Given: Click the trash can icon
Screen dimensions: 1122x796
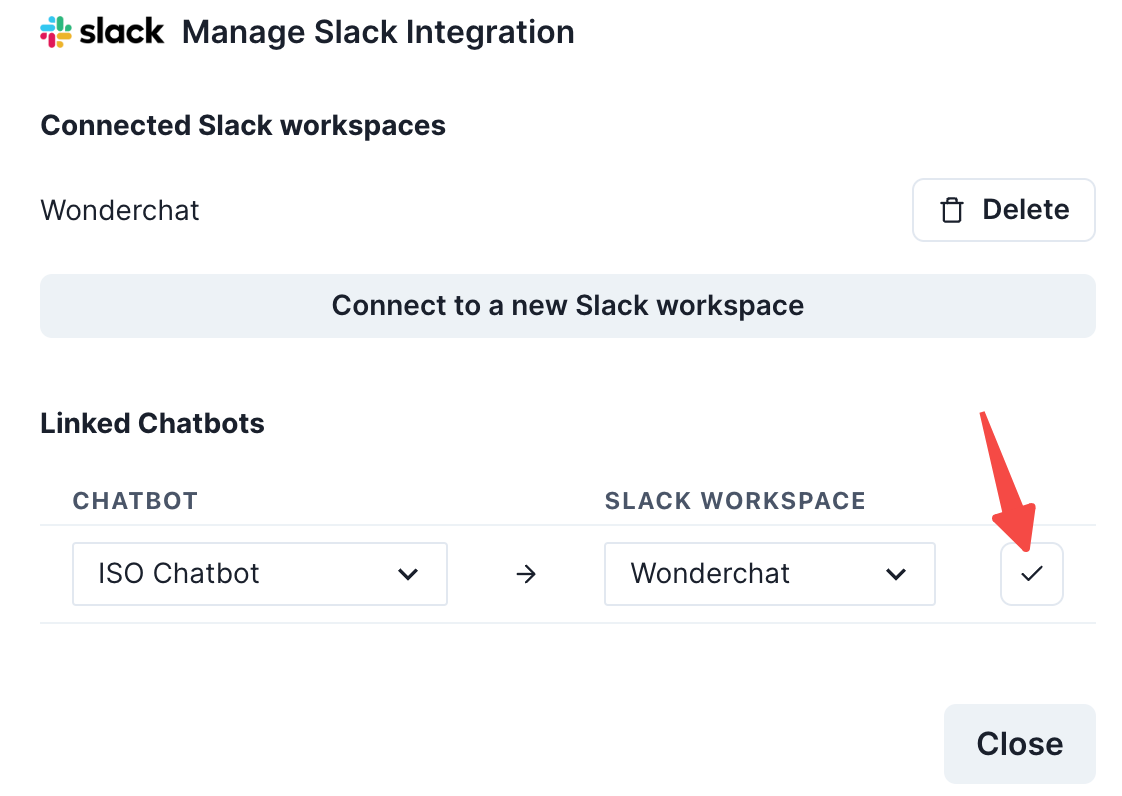Looking at the screenshot, I should coord(951,210).
